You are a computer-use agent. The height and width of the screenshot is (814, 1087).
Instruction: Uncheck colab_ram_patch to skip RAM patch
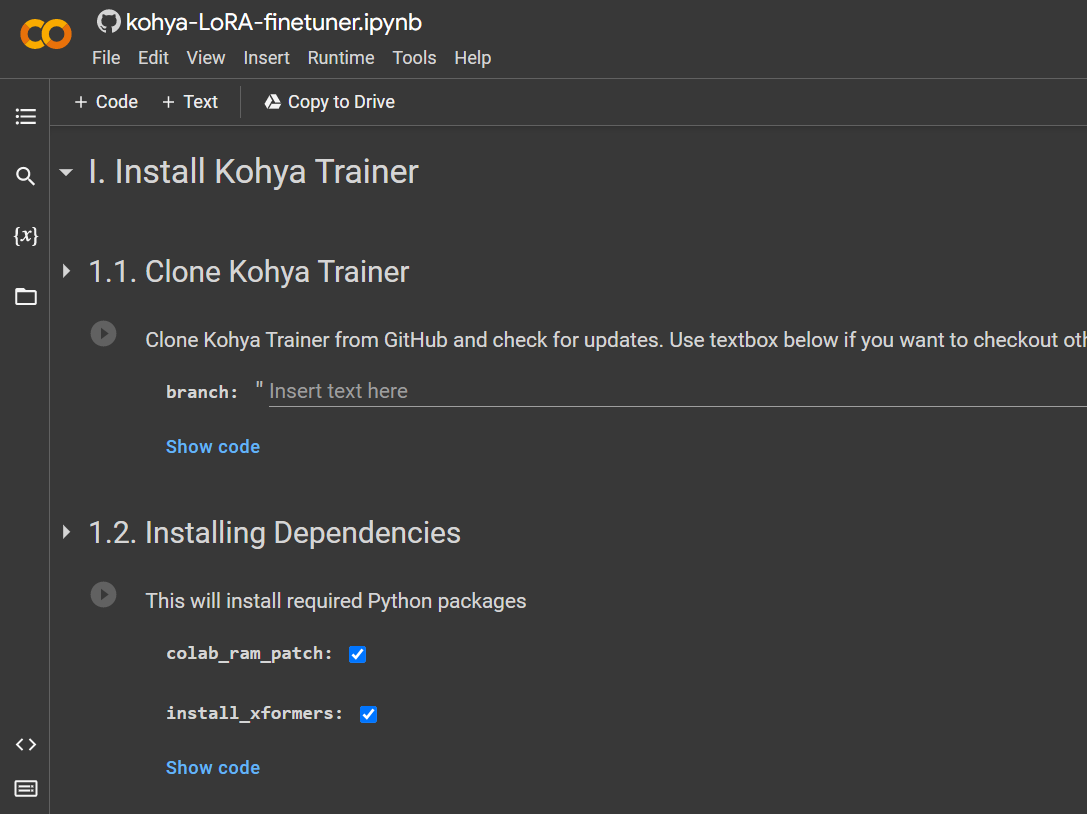pos(357,654)
